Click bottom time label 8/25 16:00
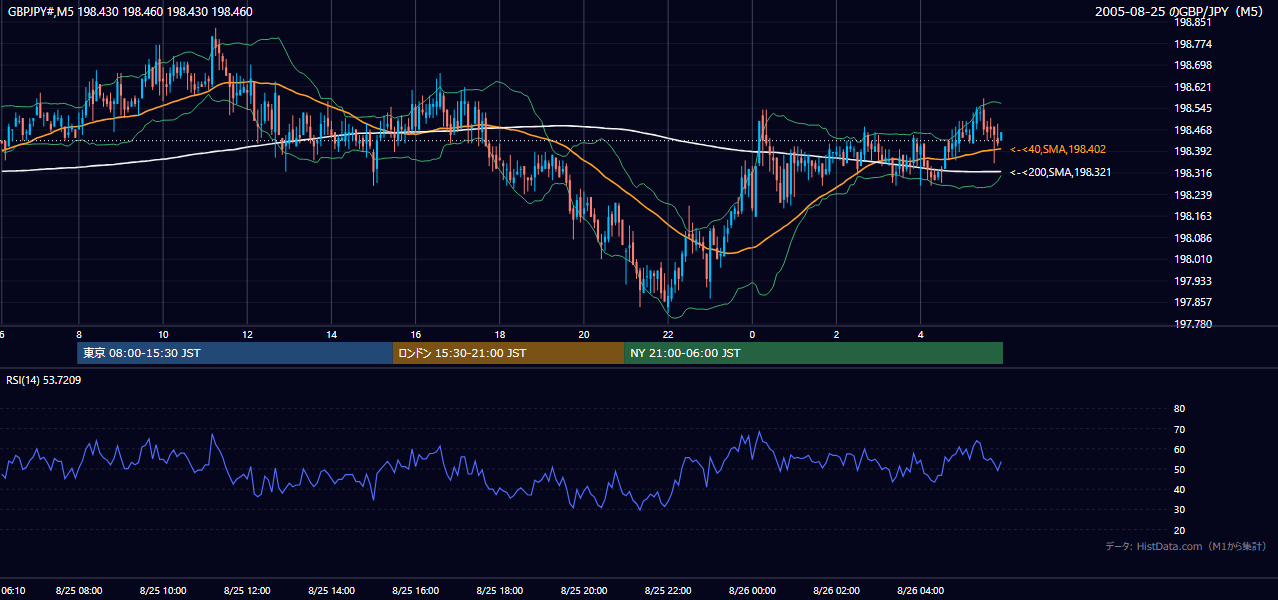This screenshot has width=1278, height=600. coord(415,591)
